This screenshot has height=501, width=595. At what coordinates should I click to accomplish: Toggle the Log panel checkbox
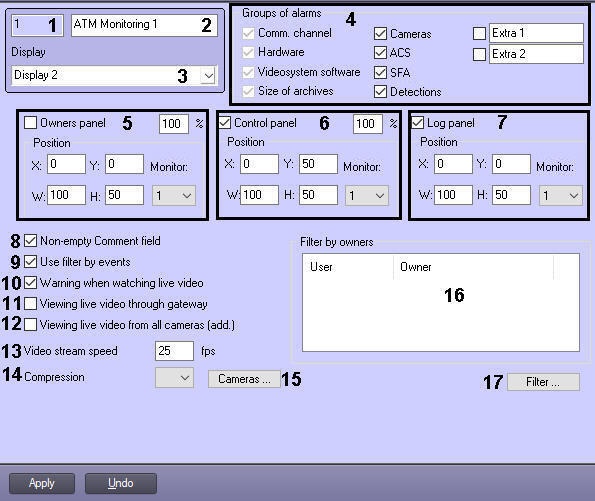click(x=417, y=123)
